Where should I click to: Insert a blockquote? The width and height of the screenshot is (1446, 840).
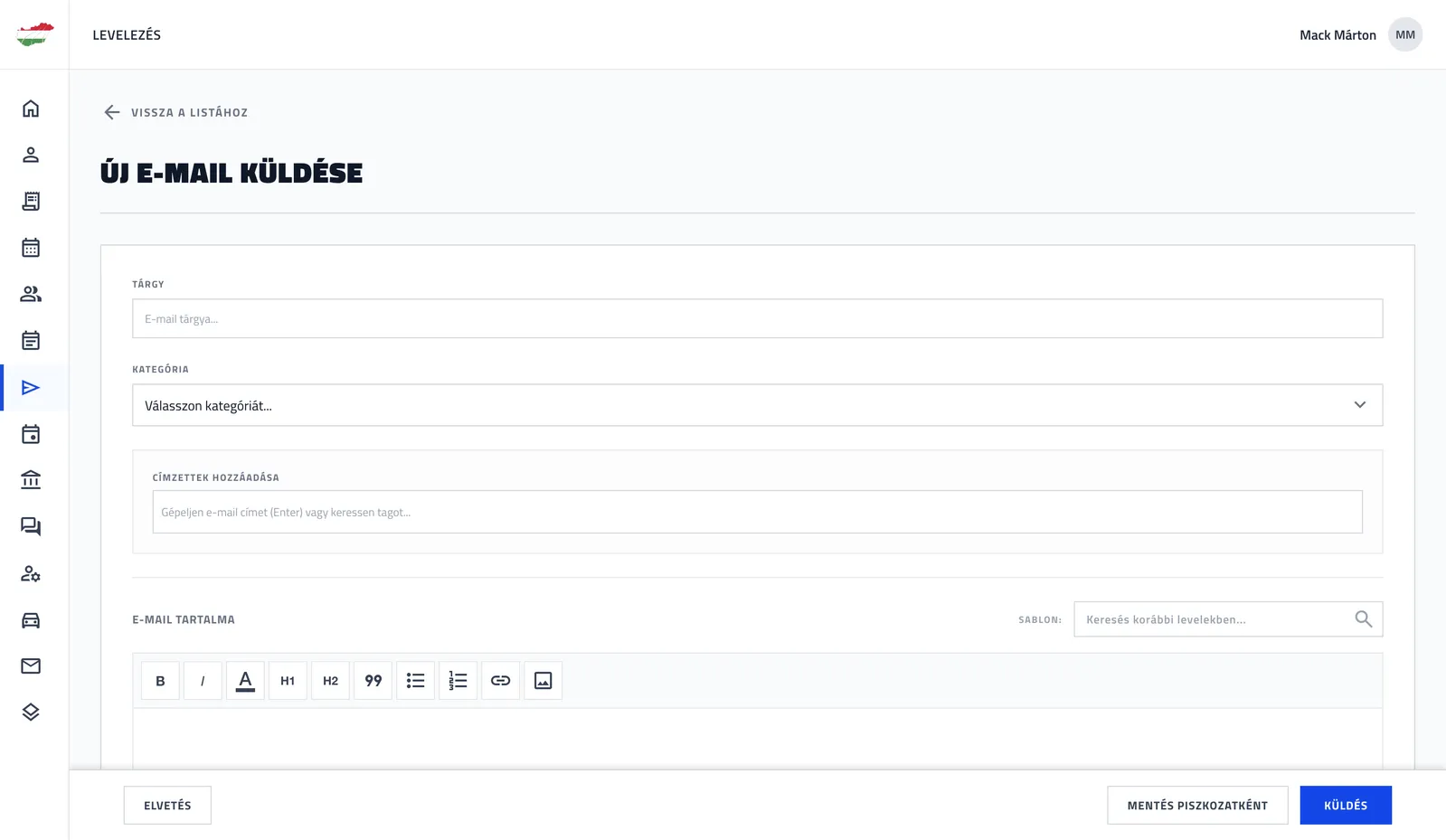373,681
